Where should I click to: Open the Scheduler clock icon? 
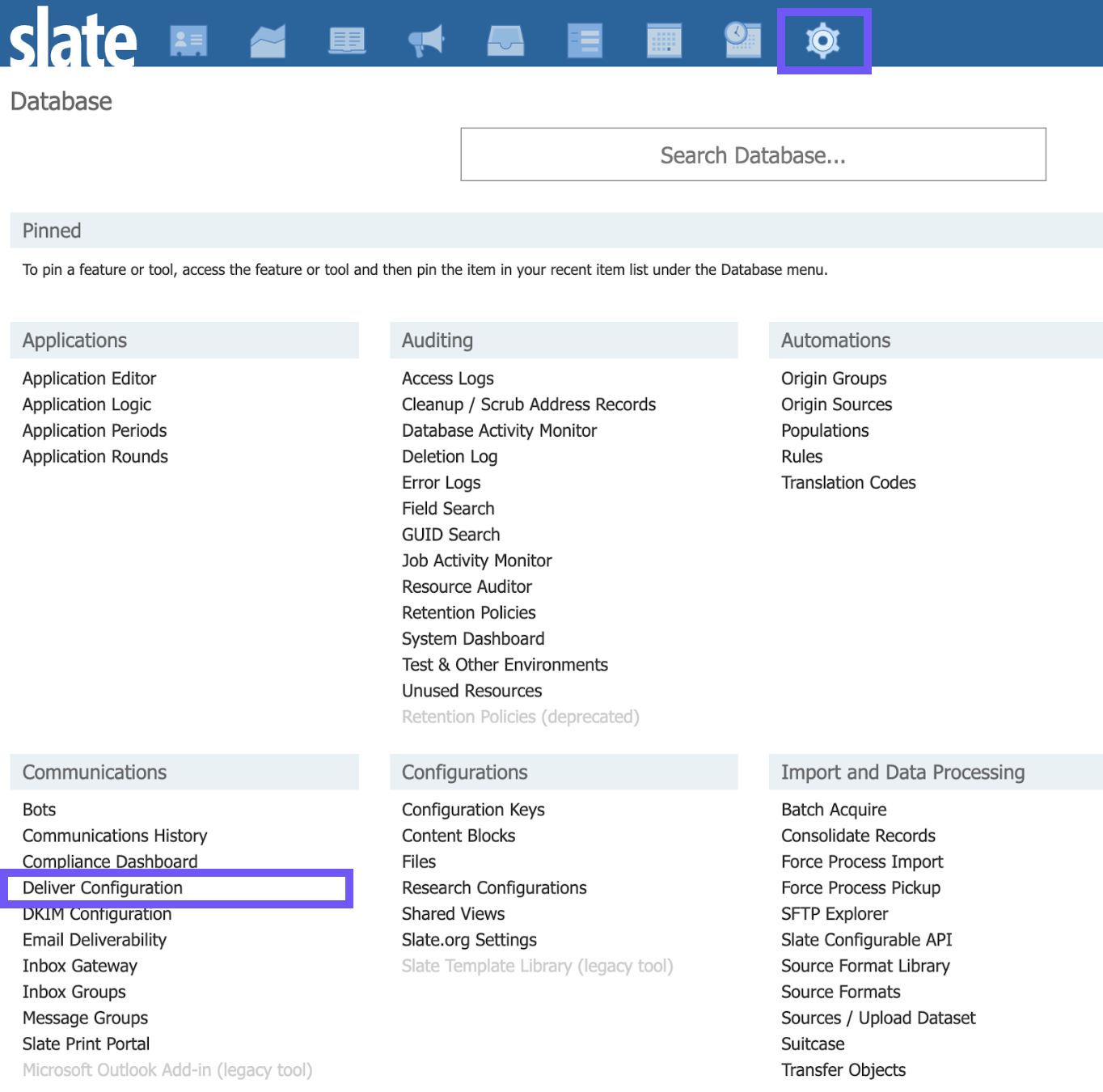pyautogui.click(x=742, y=40)
